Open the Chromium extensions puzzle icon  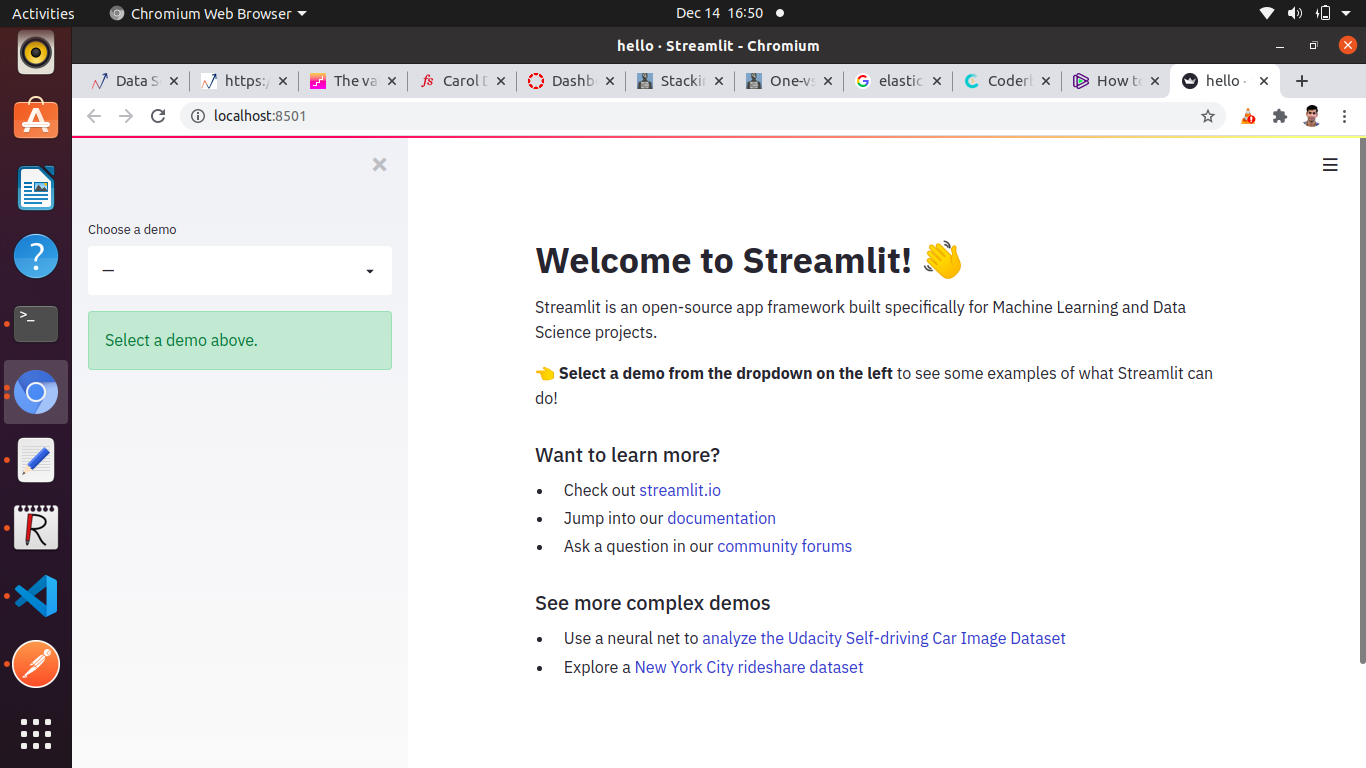[1279, 116]
